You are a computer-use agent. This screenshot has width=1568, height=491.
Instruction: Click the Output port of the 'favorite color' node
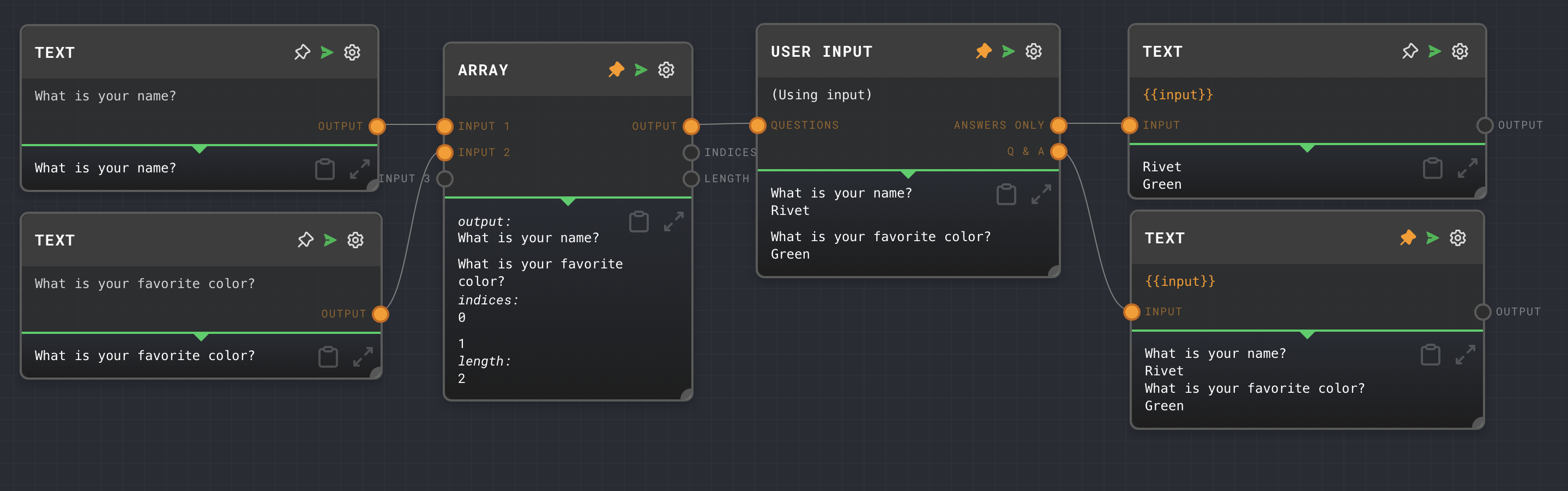[x=381, y=314]
